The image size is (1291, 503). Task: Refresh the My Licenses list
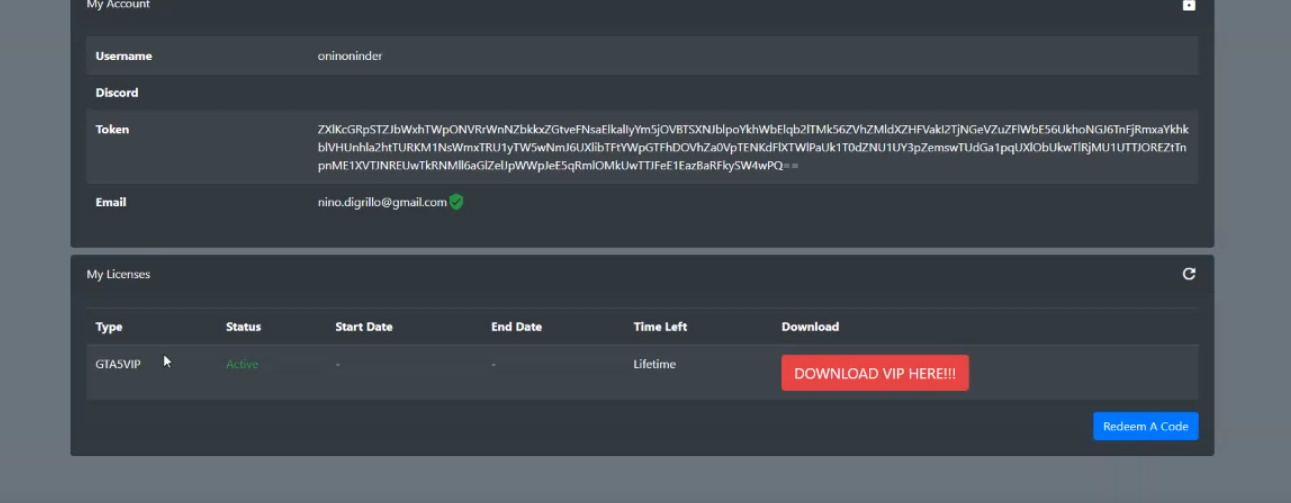tap(1188, 274)
